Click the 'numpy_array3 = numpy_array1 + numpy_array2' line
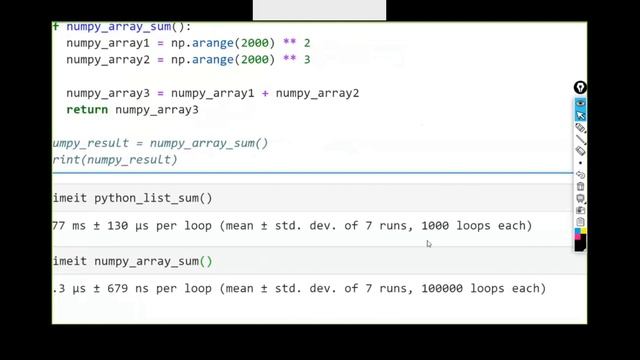This screenshot has height=360, width=640. [x=213, y=93]
